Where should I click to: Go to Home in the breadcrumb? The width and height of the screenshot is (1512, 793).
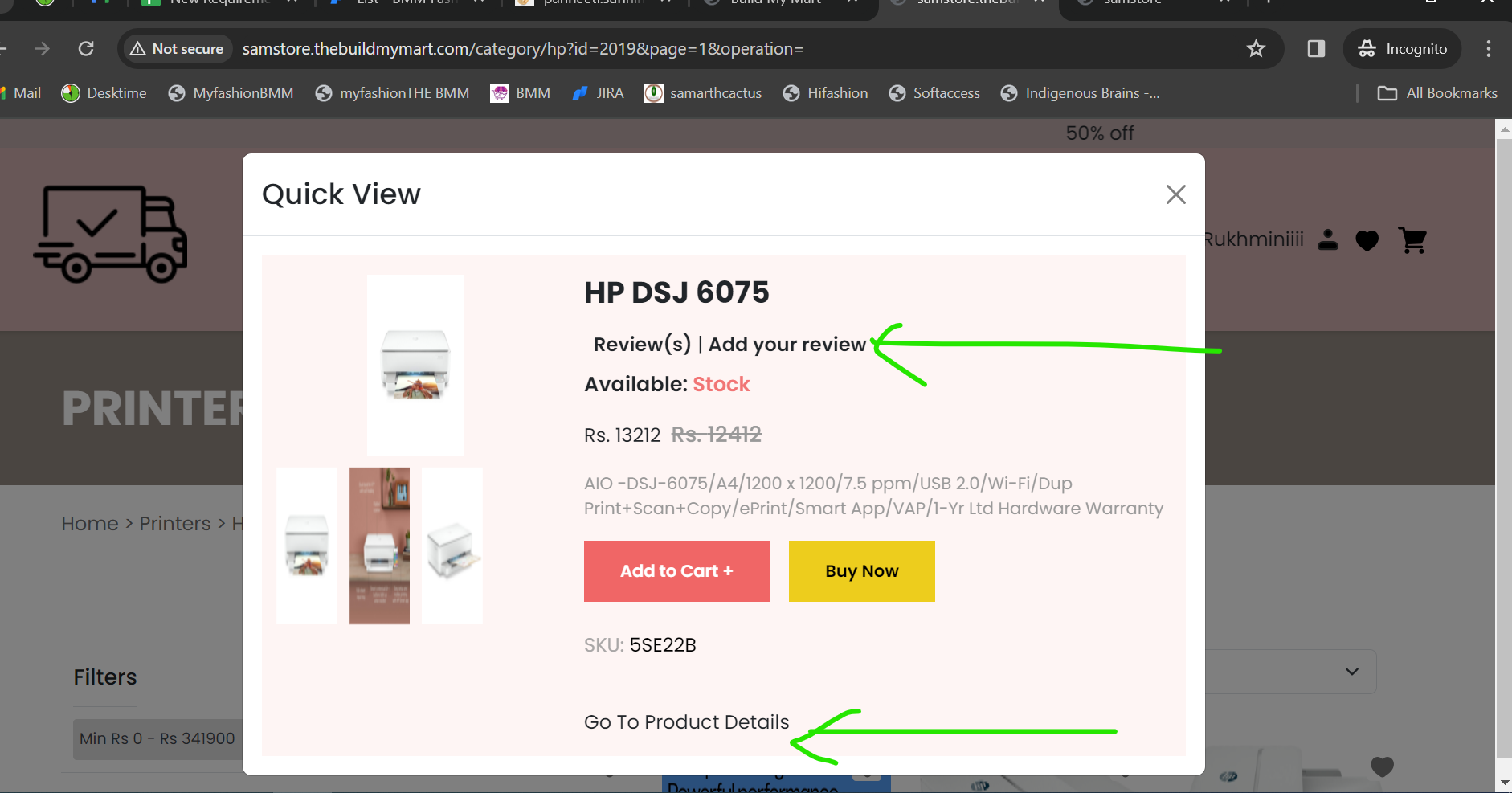(90, 524)
